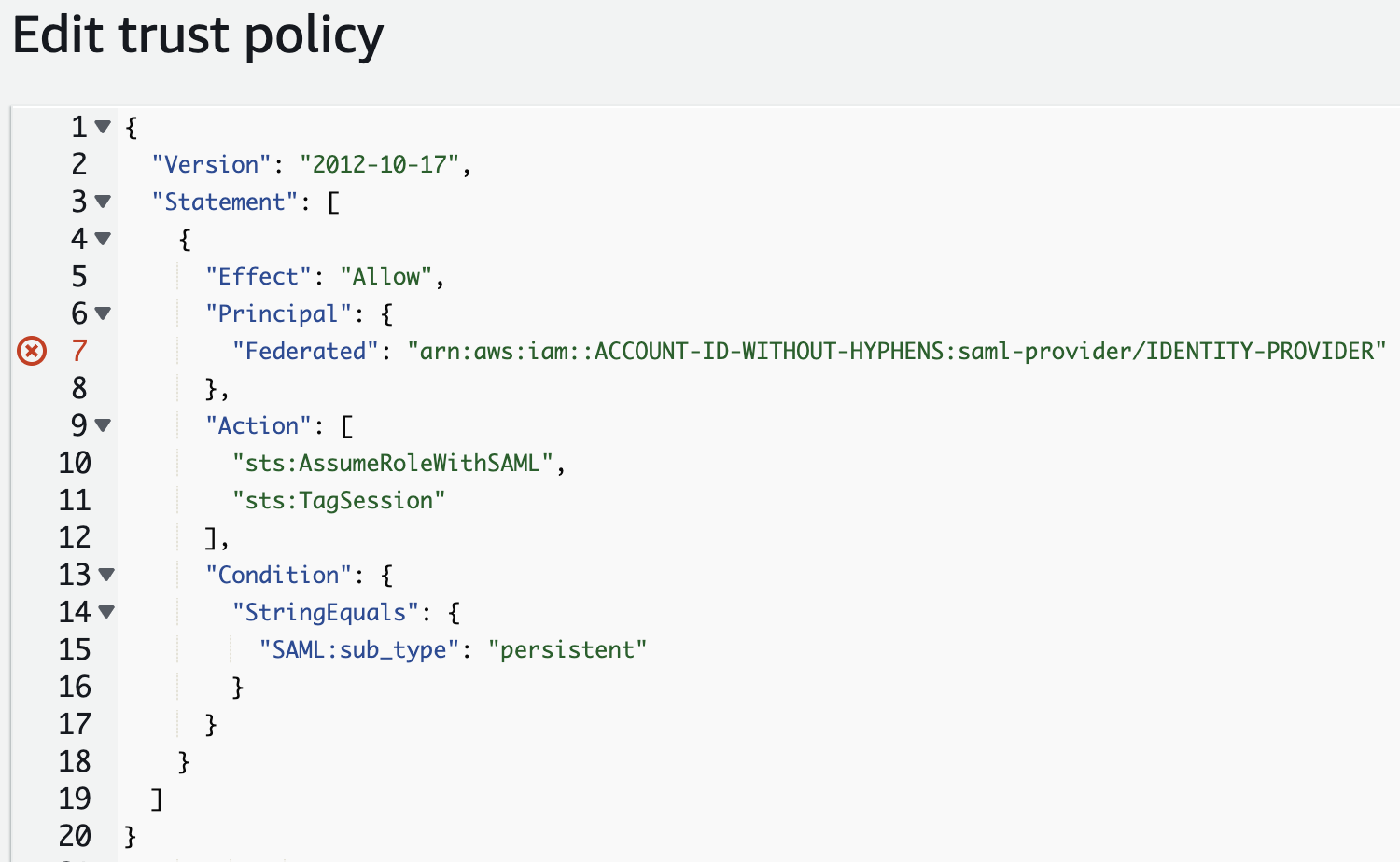1400x862 pixels.
Task: Collapse the fold arrow on line 1
Action: point(103,127)
